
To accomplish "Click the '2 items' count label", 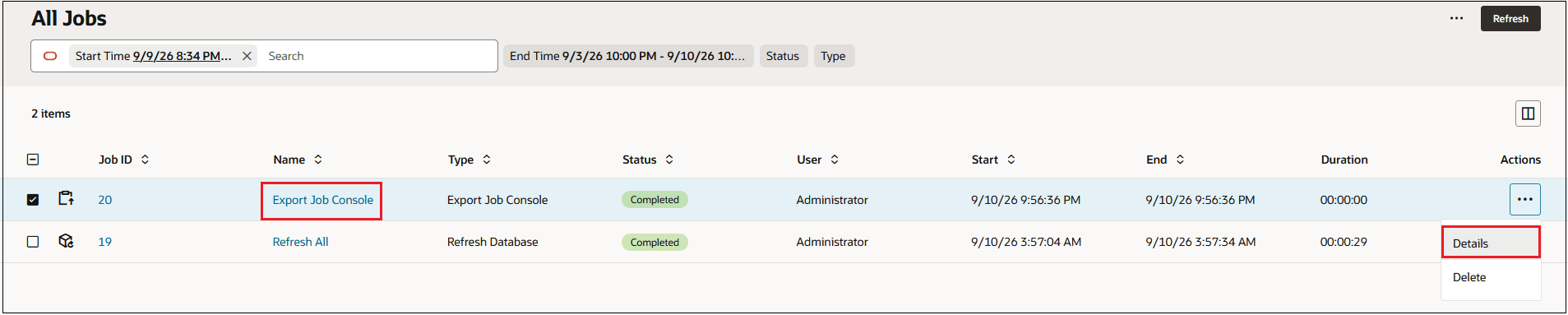I will click(51, 113).
